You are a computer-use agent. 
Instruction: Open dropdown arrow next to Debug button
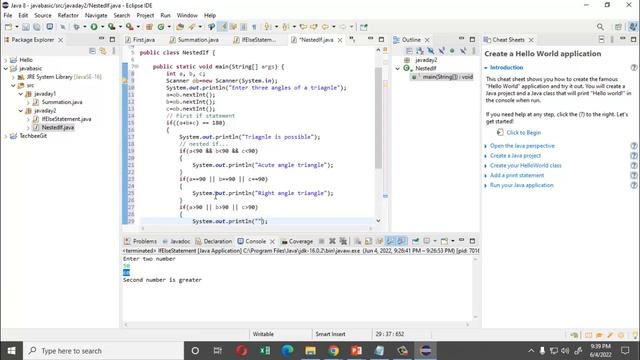[x=84, y=27]
